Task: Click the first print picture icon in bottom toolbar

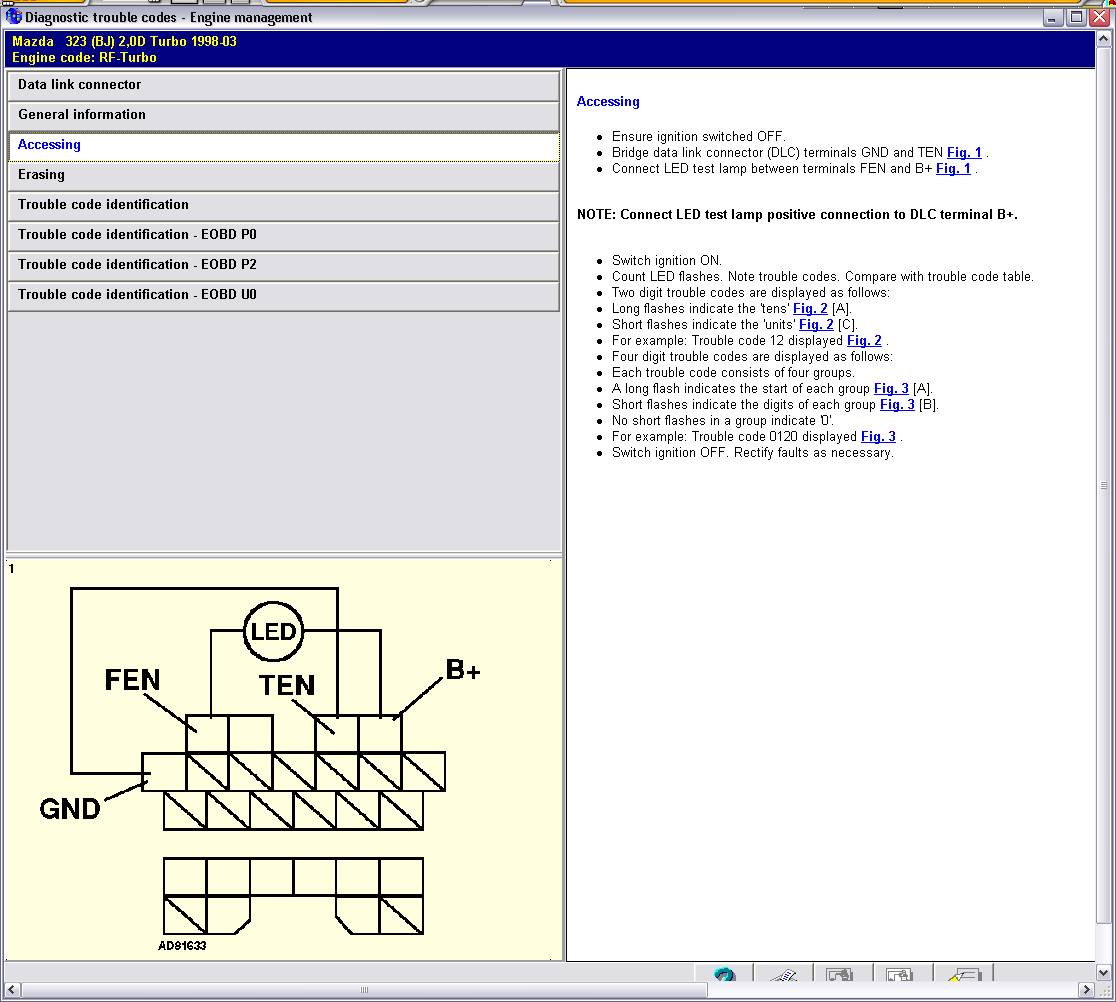Action: pyautogui.click(x=839, y=974)
